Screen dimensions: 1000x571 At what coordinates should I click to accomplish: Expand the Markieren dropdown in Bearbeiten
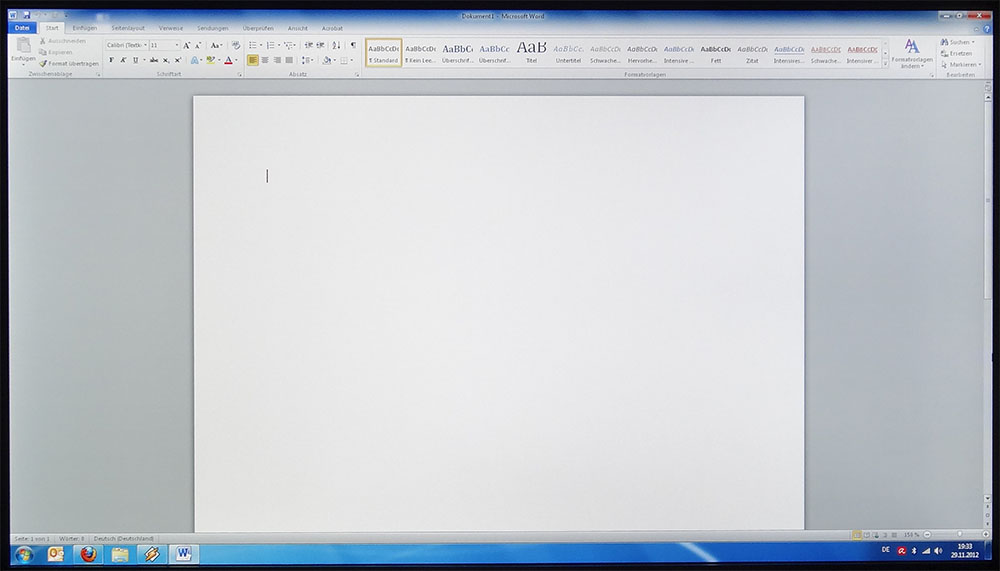click(x=962, y=64)
